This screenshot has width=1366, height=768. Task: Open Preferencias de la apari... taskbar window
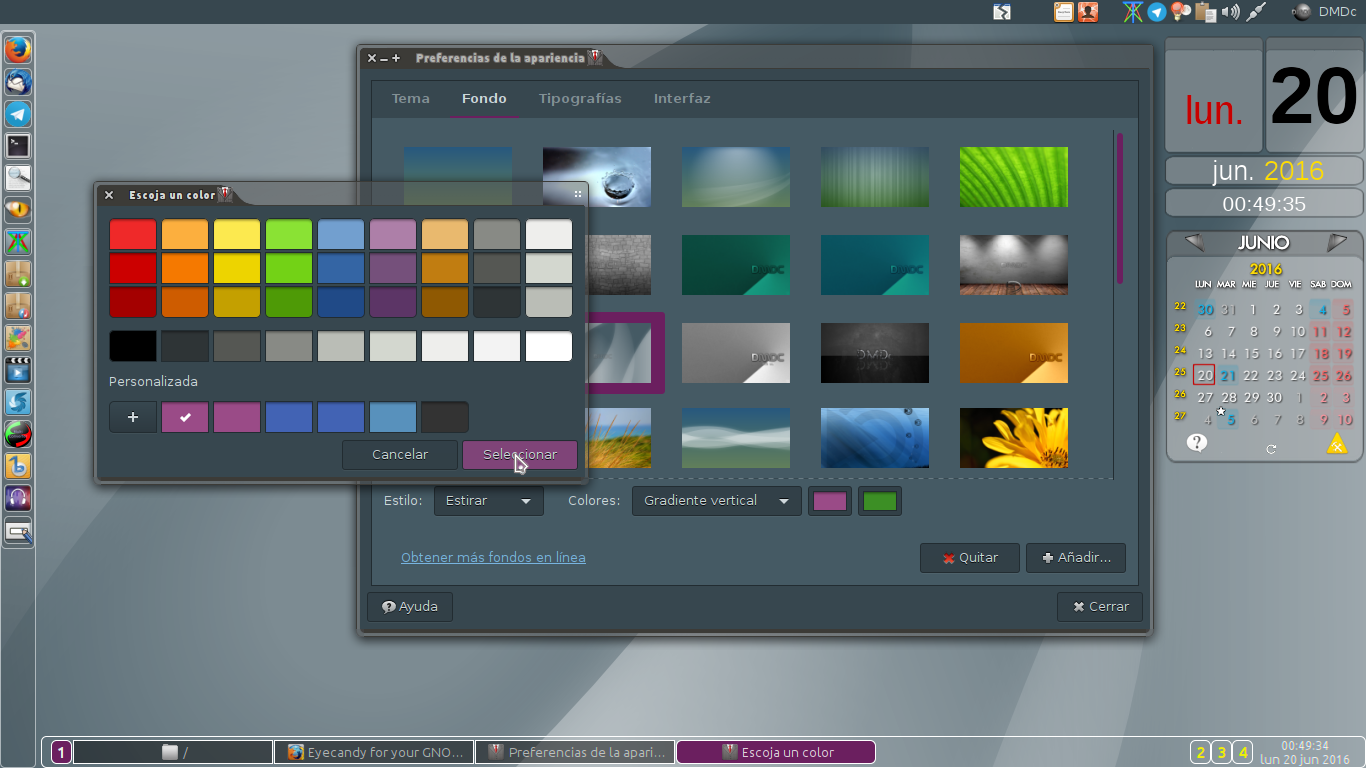pyautogui.click(x=575, y=752)
